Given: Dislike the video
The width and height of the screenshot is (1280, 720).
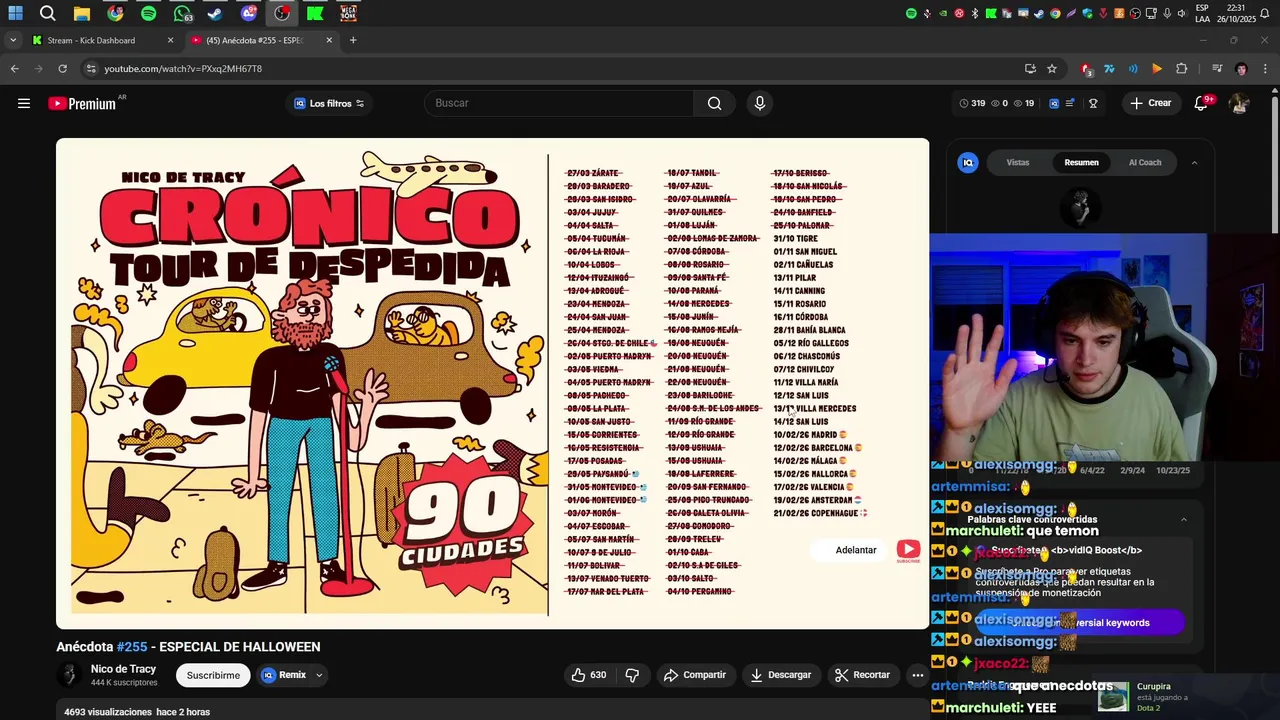Looking at the screenshot, I should tap(632, 675).
